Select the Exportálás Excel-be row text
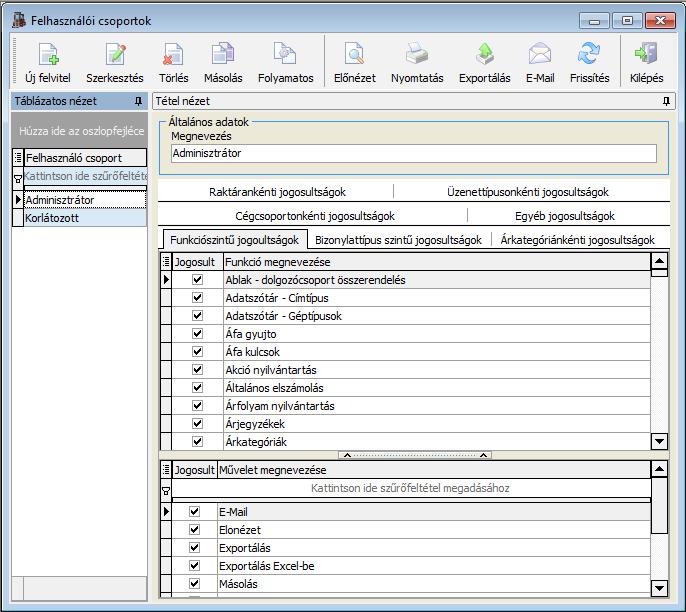686x612 pixels. [x=266, y=566]
